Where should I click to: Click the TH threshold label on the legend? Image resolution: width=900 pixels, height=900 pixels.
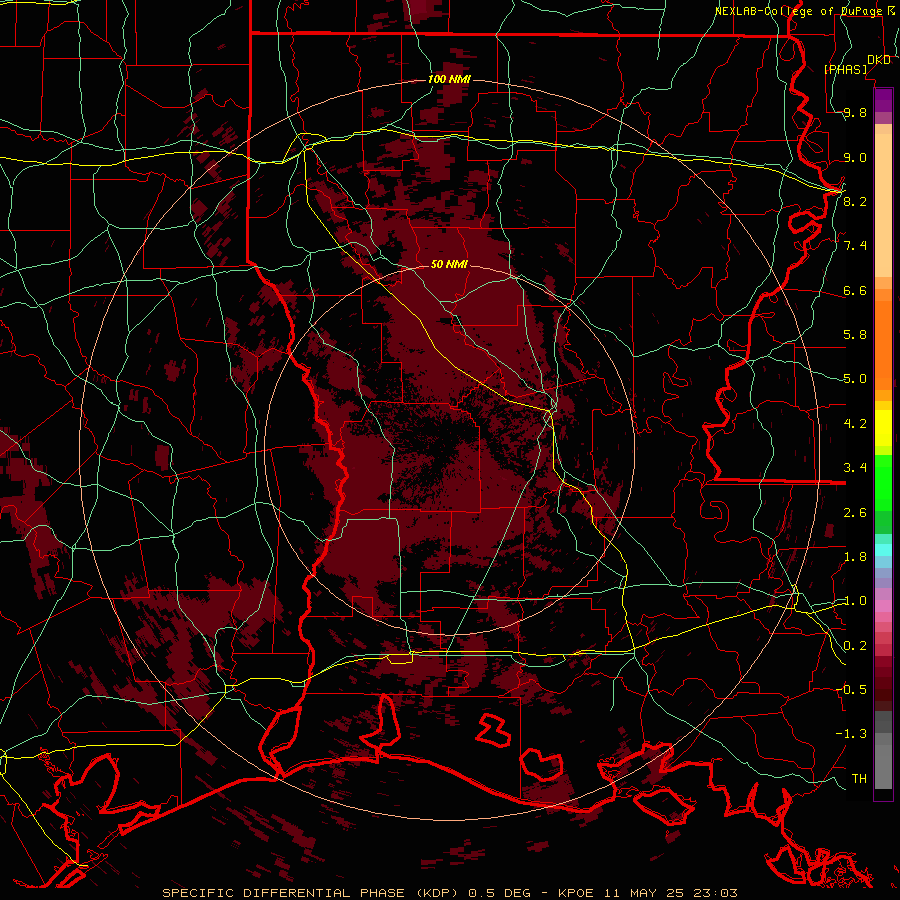[x=859, y=779]
